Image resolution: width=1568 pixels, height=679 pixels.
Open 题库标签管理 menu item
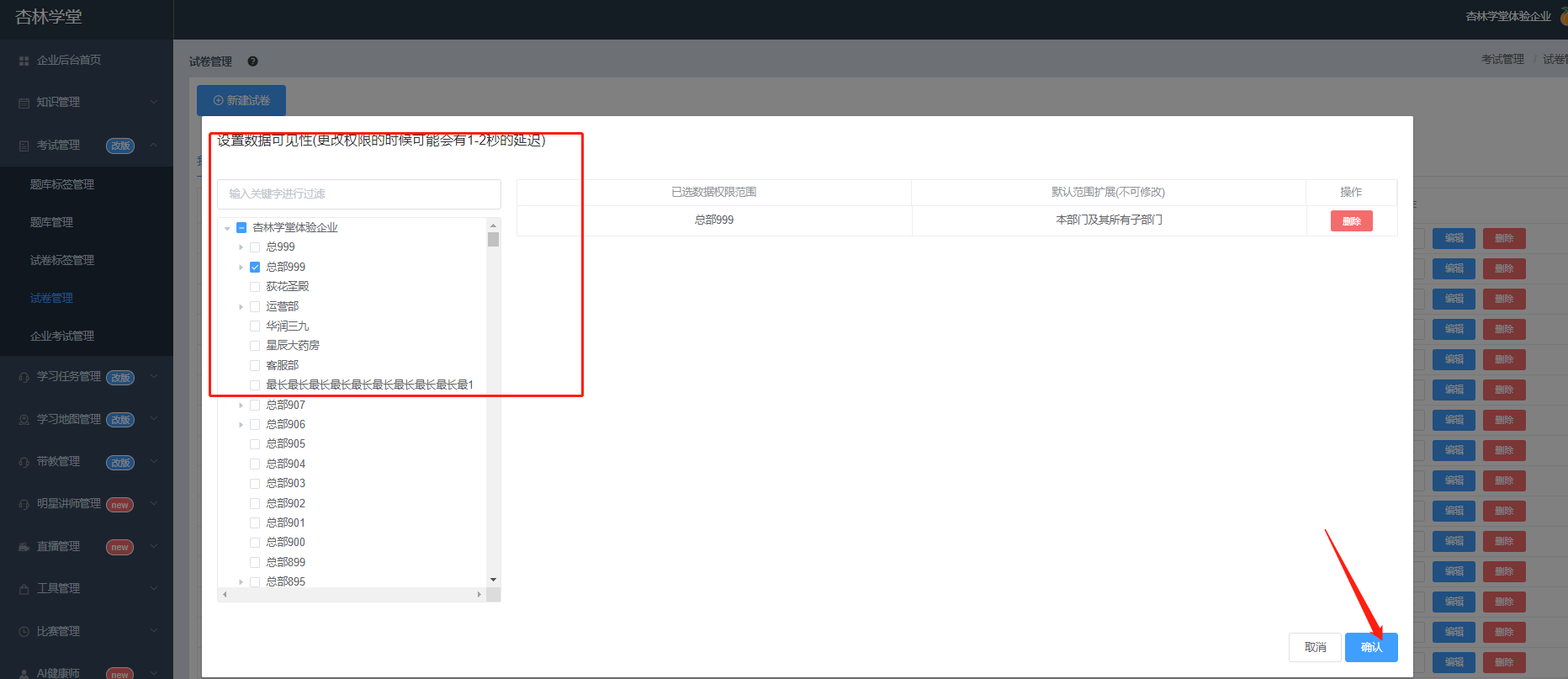coord(62,184)
